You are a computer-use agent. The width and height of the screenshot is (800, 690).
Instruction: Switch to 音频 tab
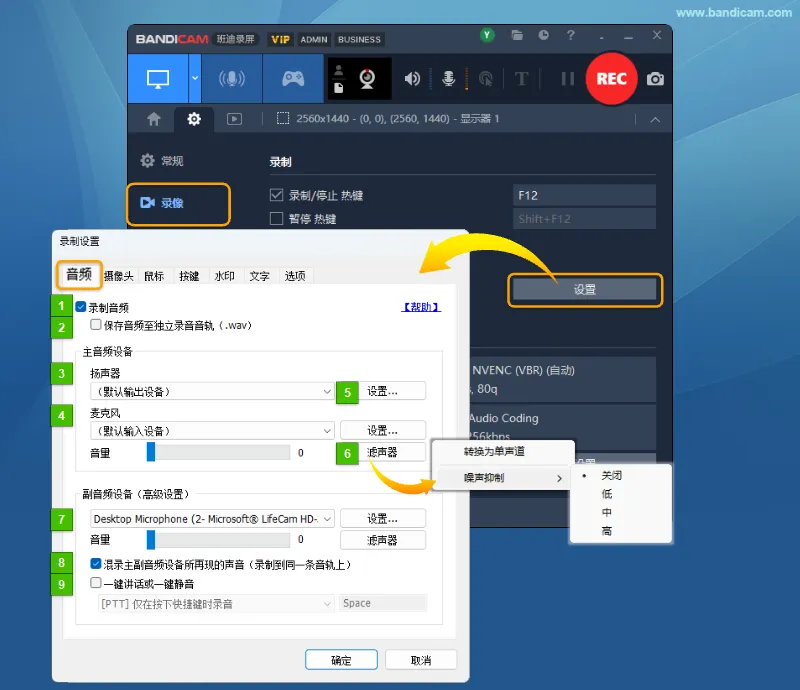point(79,275)
